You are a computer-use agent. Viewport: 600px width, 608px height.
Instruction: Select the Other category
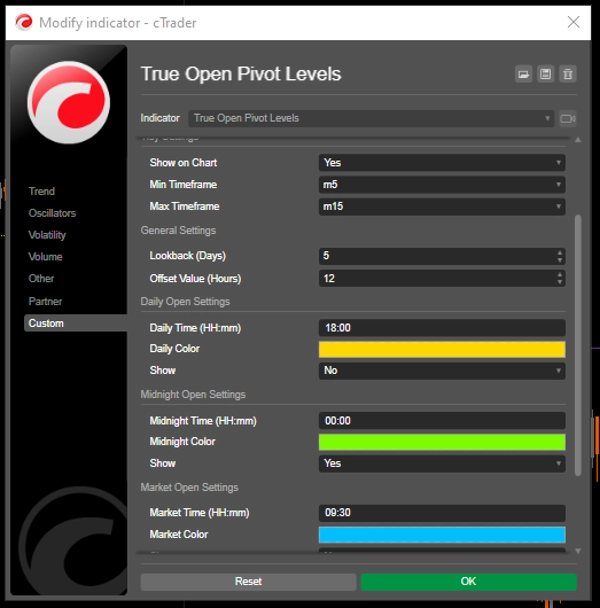pos(41,278)
